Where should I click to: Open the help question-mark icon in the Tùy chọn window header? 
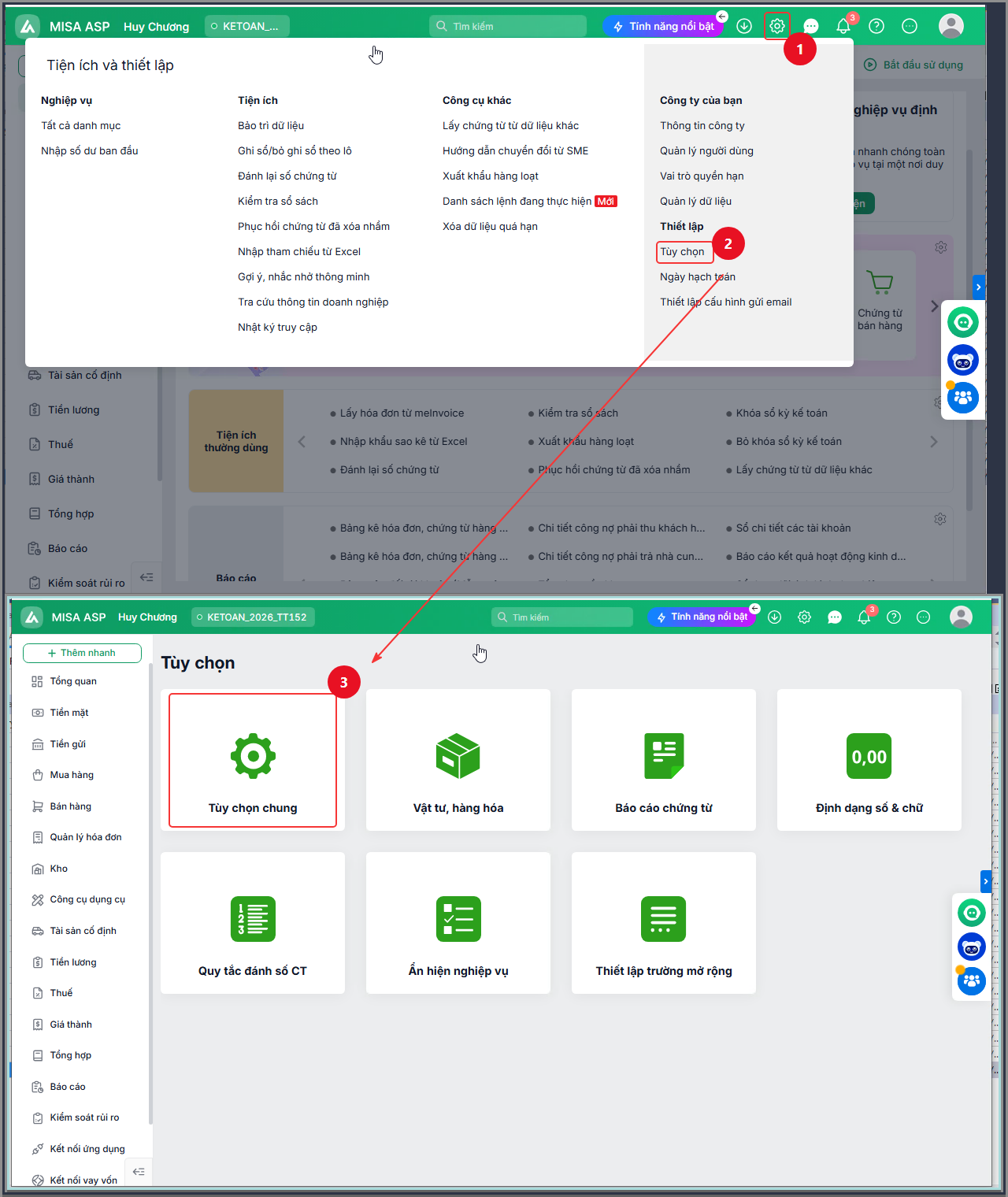tap(894, 617)
